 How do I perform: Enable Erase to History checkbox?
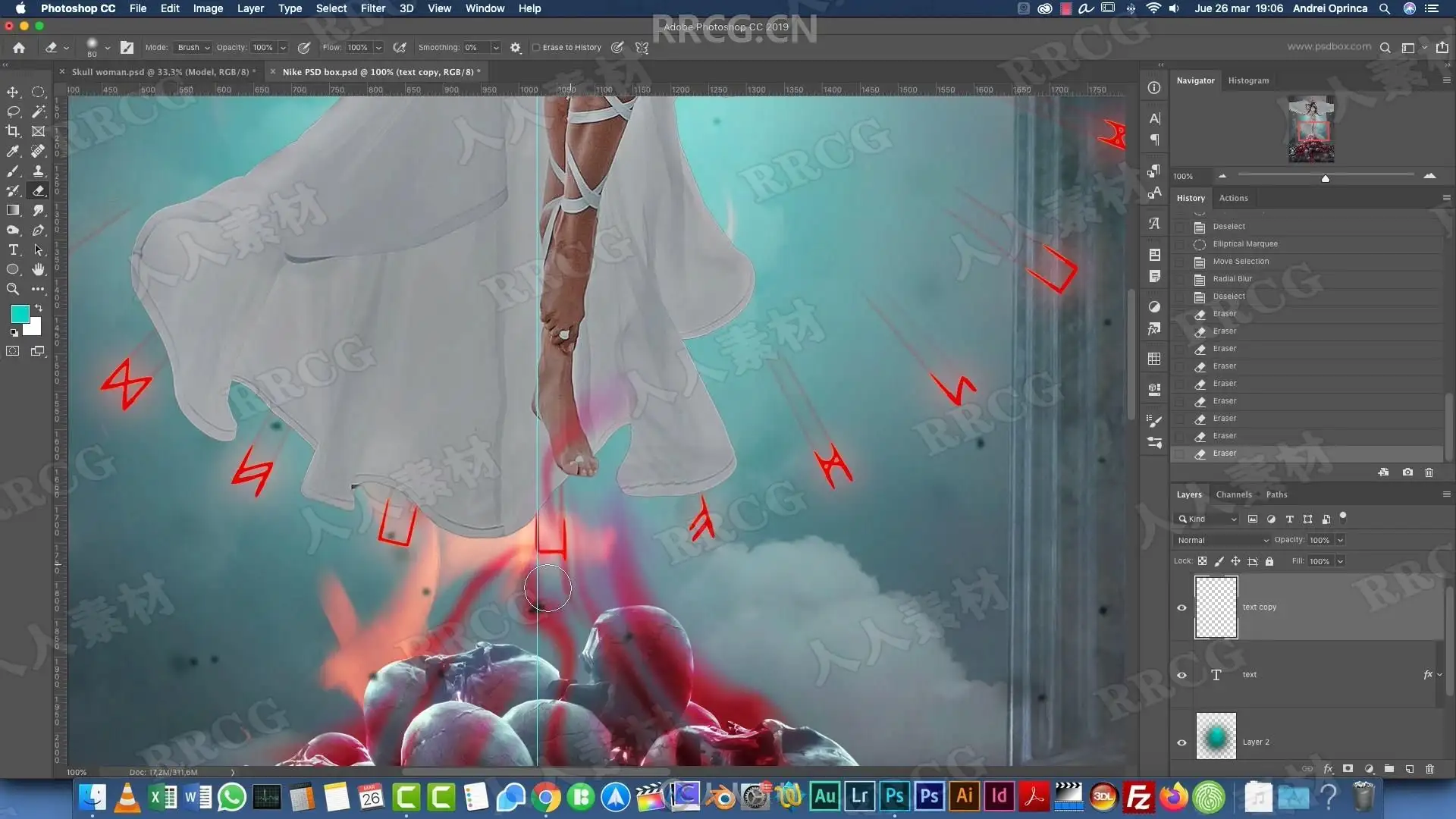(x=536, y=47)
